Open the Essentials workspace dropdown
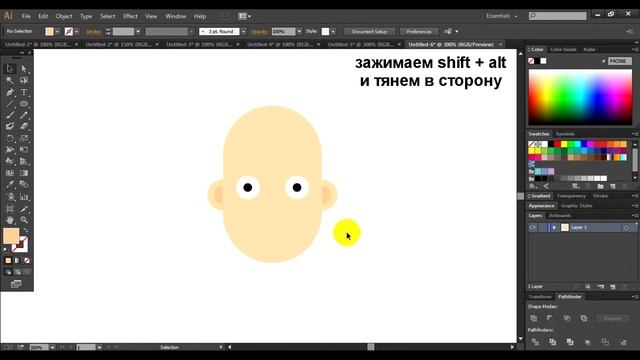The height and width of the screenshot is (360, 640). click(502, 16)
